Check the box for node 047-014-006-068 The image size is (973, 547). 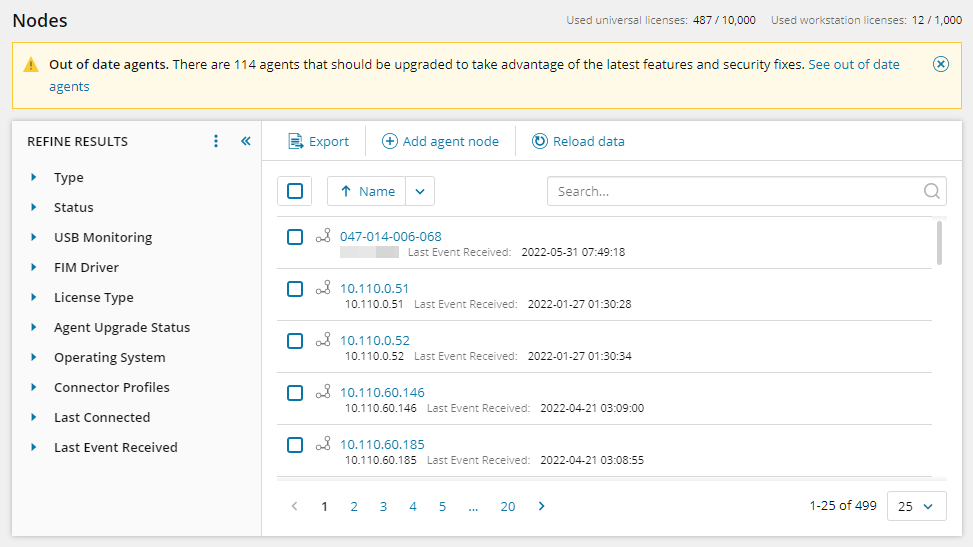[295, 237]
